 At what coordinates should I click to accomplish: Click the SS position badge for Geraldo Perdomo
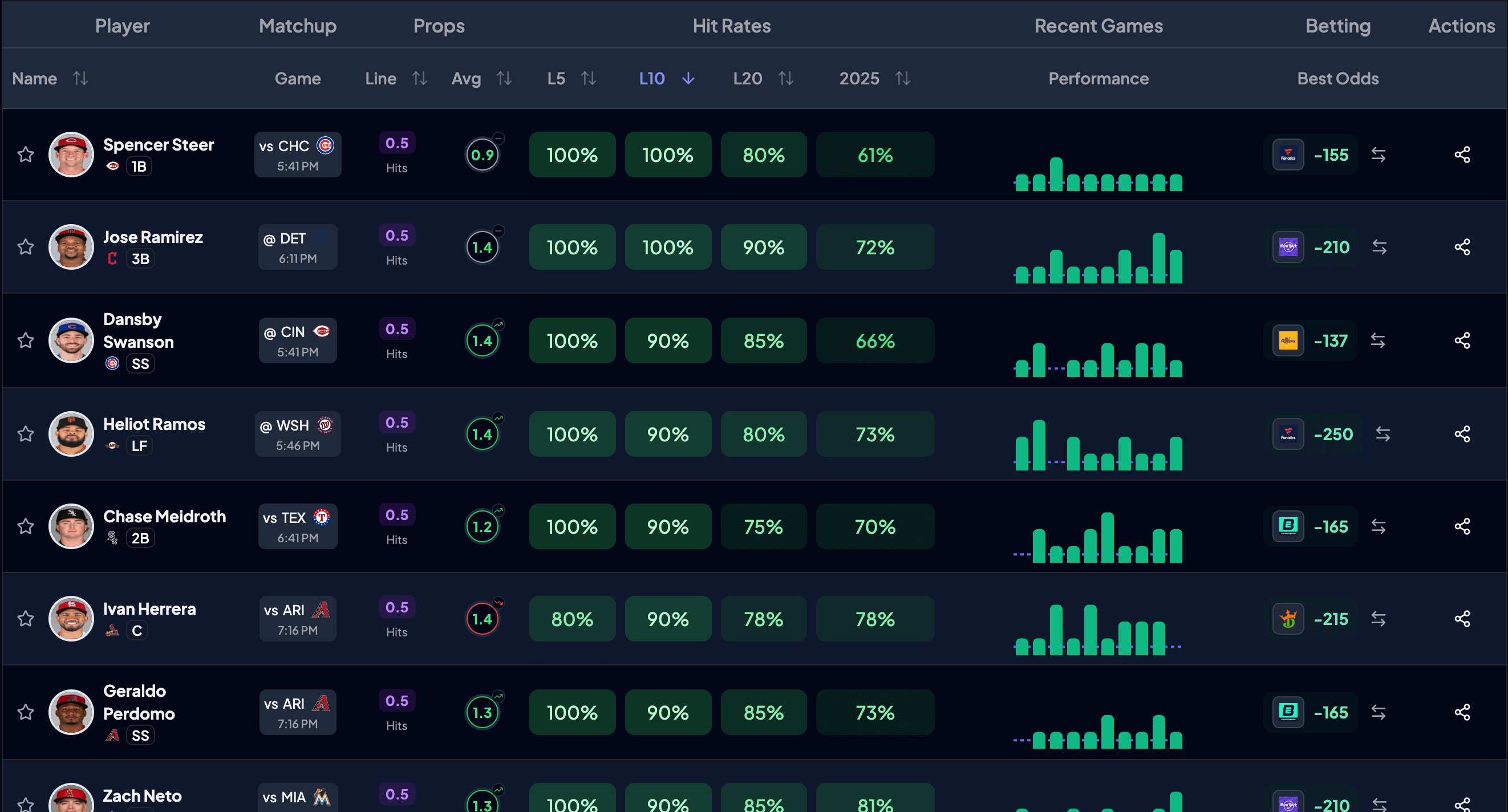tap(140, 736)
